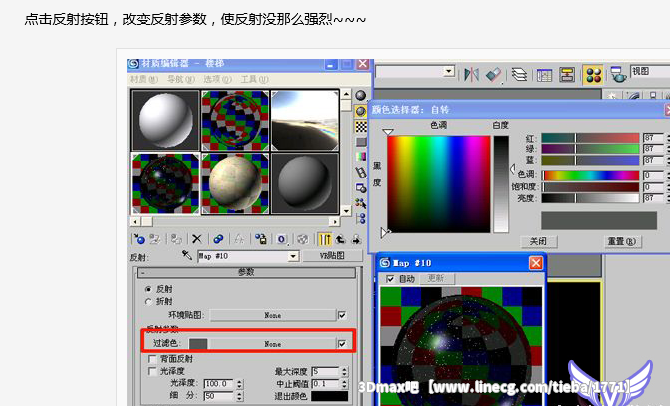The width and height of the screenshot is (670, 406).
Task: Click the Make Material Copy icon
Action: click(x=218, y=239)
